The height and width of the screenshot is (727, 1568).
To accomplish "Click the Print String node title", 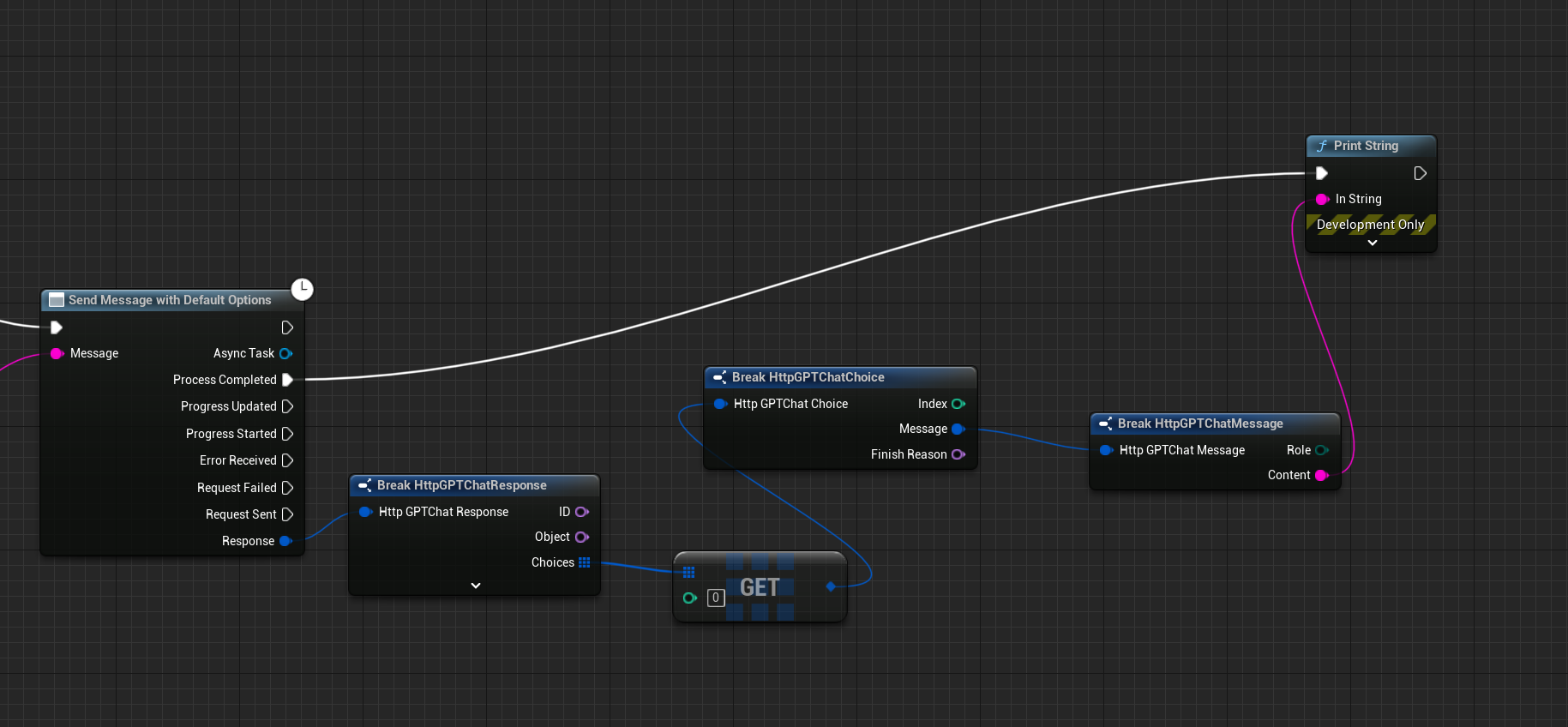I will click(x=1365, y=146).
